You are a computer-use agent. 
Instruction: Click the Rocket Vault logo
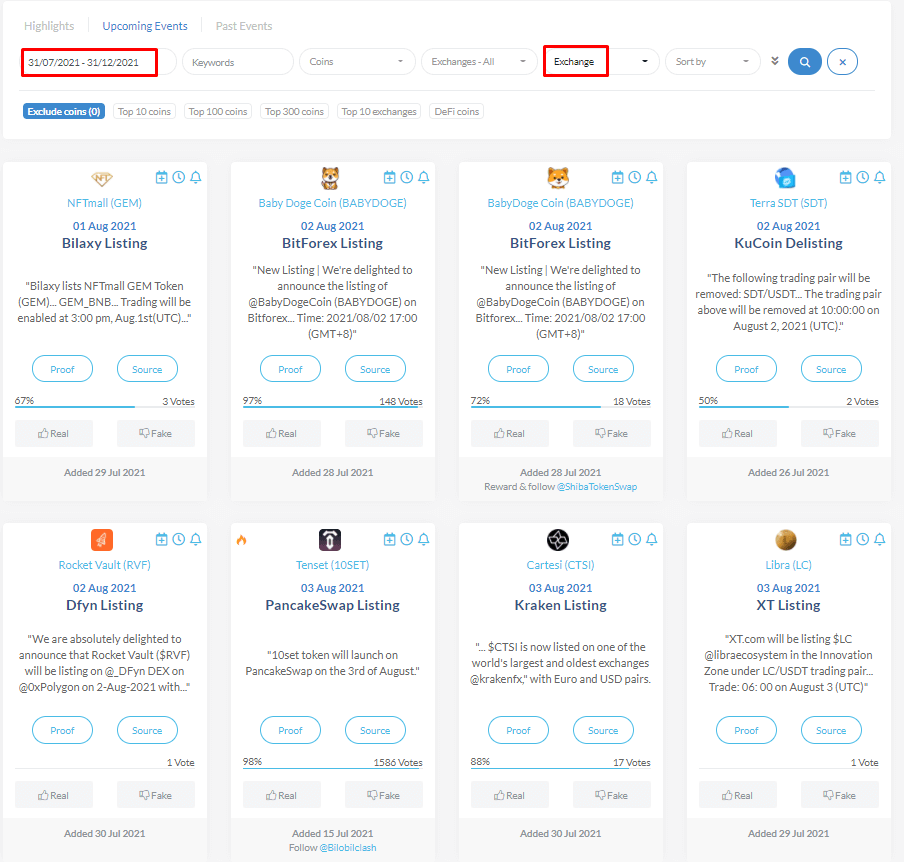pyautogui.click(x=102, y=540)
